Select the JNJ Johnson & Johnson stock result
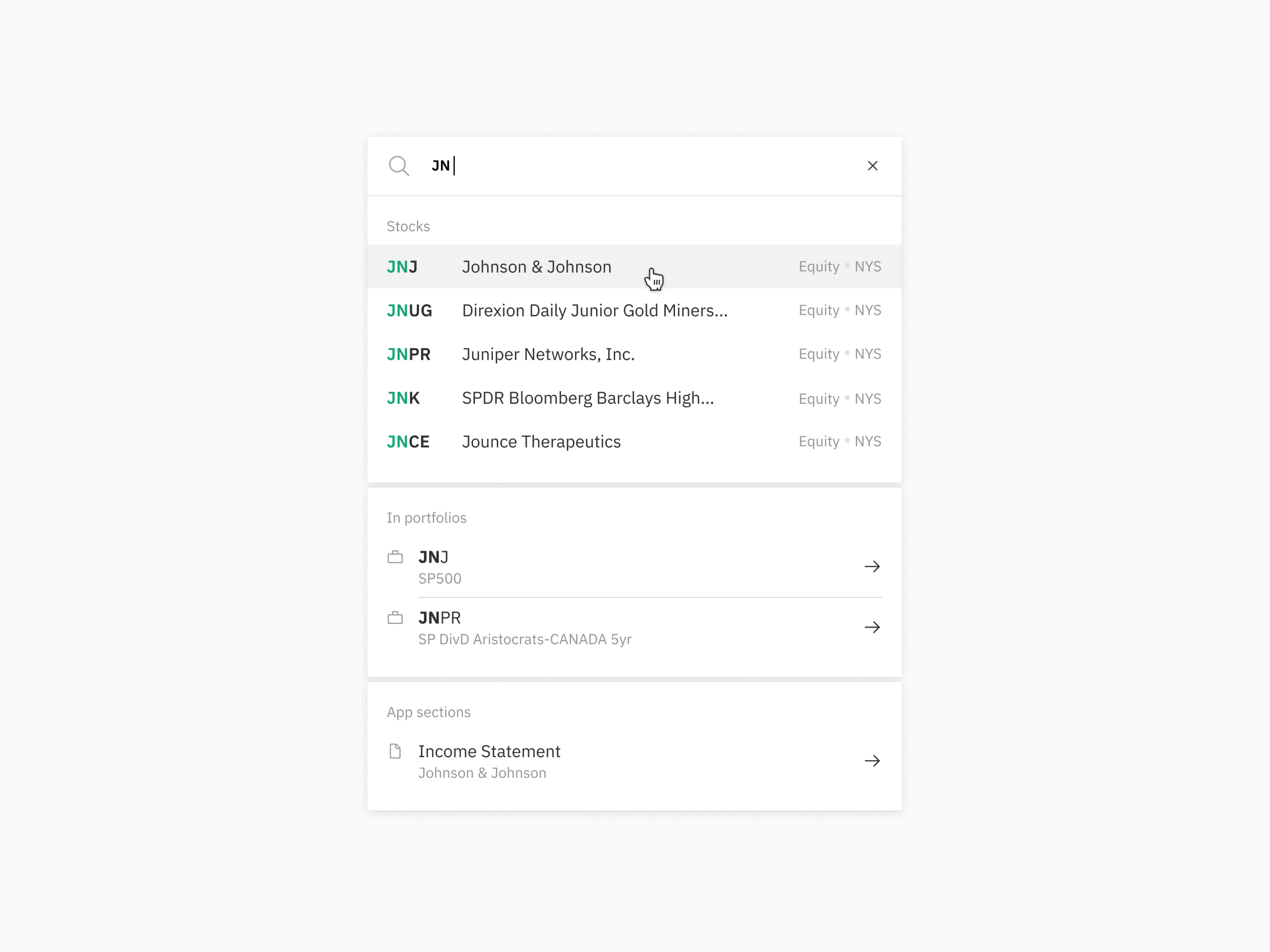Image resolution: width=1270 pixels, height=952 pixels. click(x=635, y=267)
